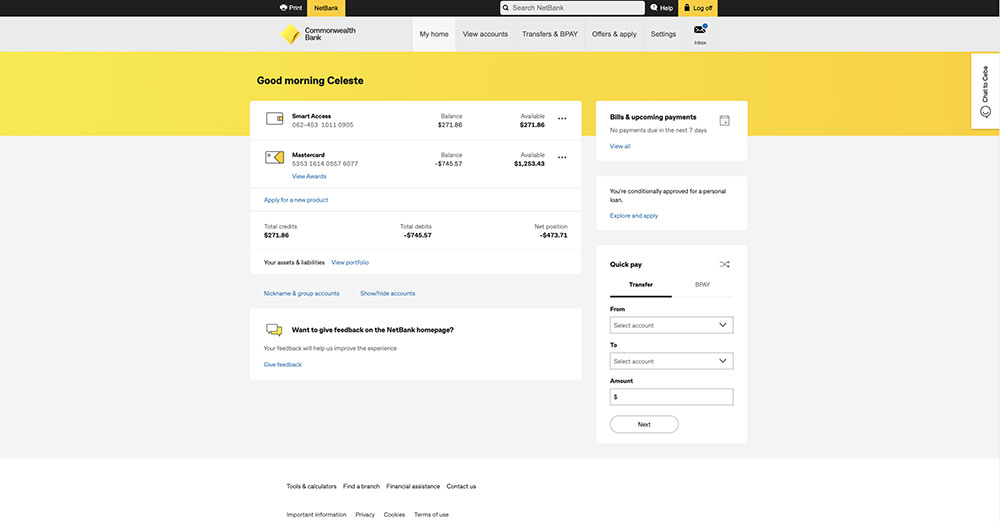Open Privacy footer link
This screenshot has width=1000, height=522.
365,514
